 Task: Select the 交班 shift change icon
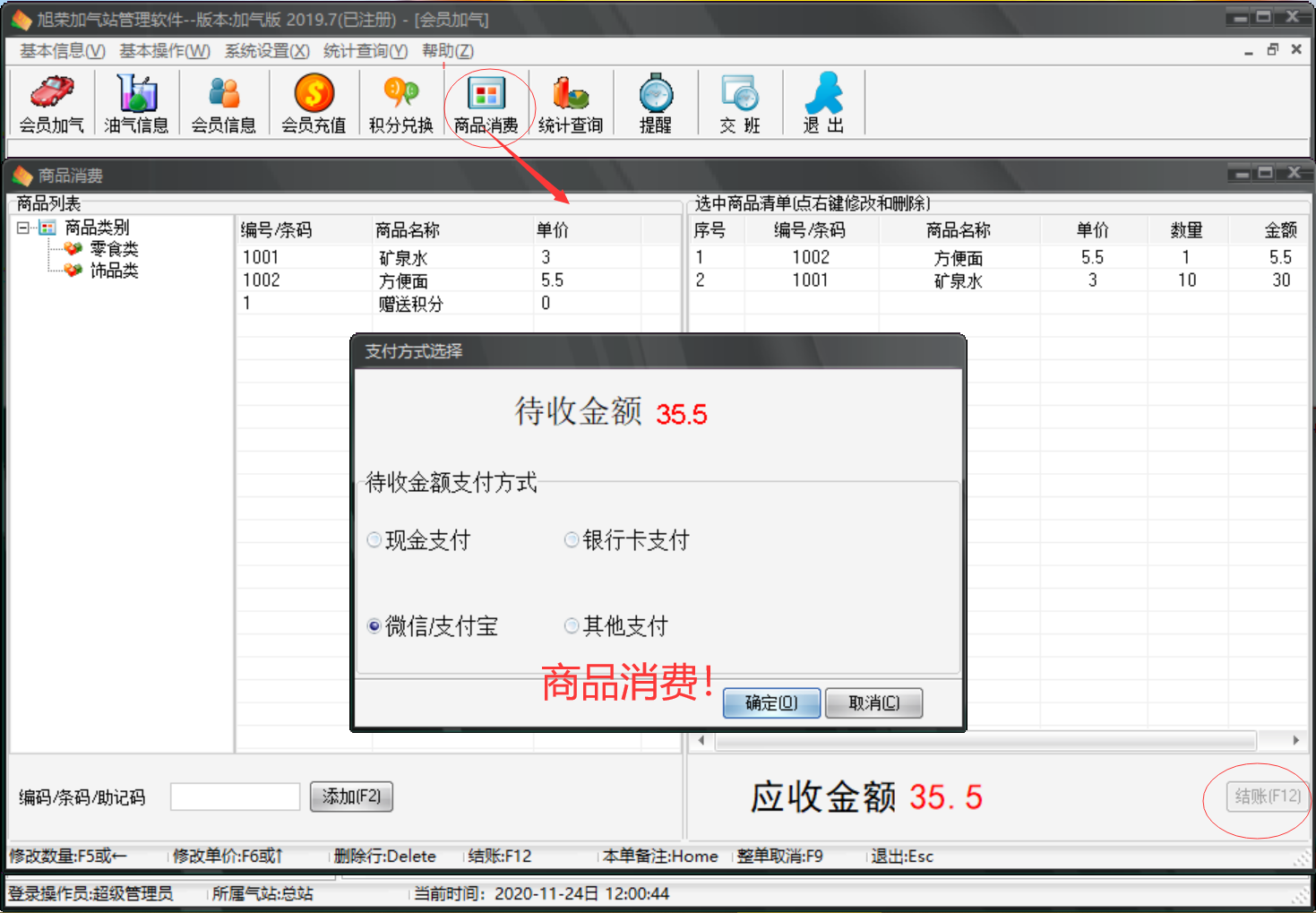[x=739, y=101]
